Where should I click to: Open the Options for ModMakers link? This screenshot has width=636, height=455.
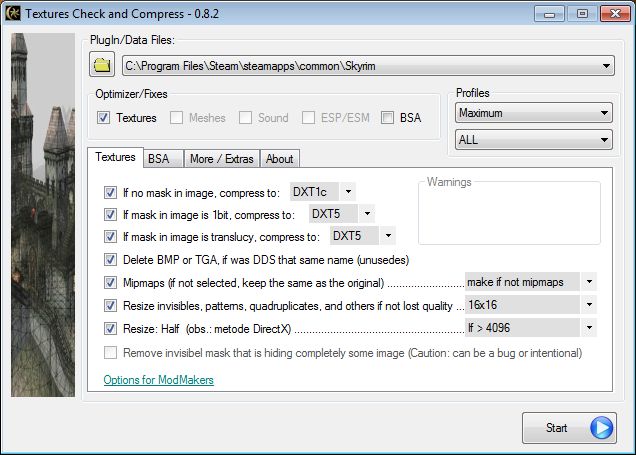[158, 380]
